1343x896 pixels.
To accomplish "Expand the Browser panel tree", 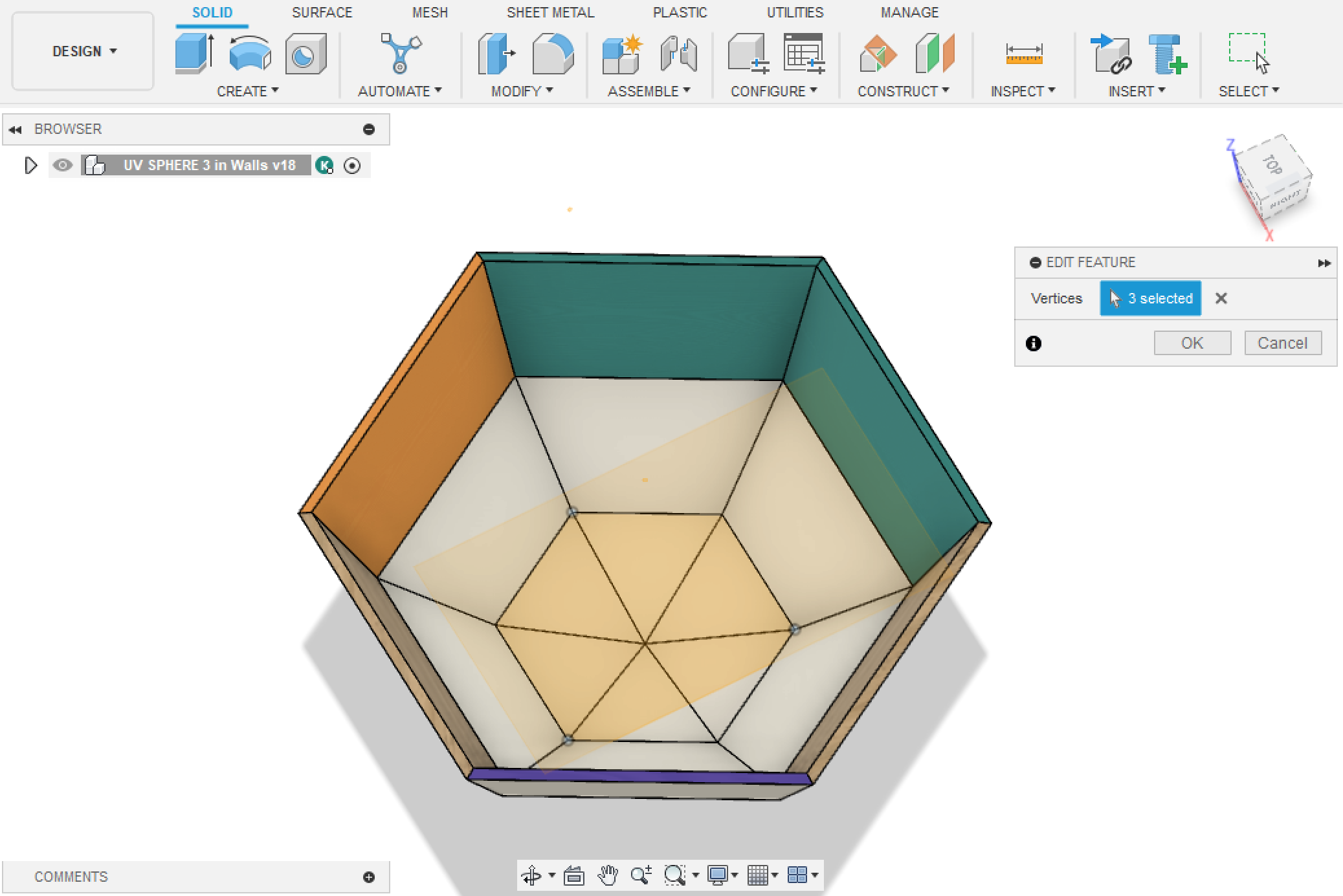I will (29, 164).
